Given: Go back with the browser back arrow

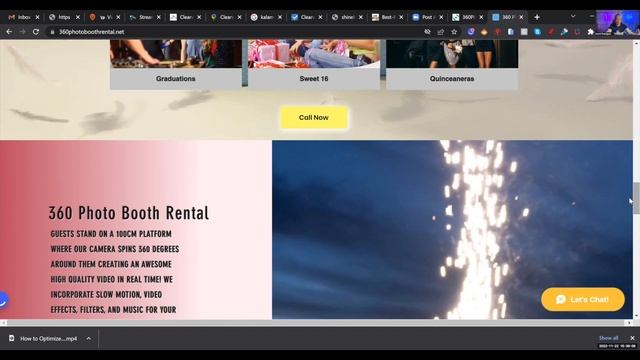Looking at the screenshot, I should point(9,32).
